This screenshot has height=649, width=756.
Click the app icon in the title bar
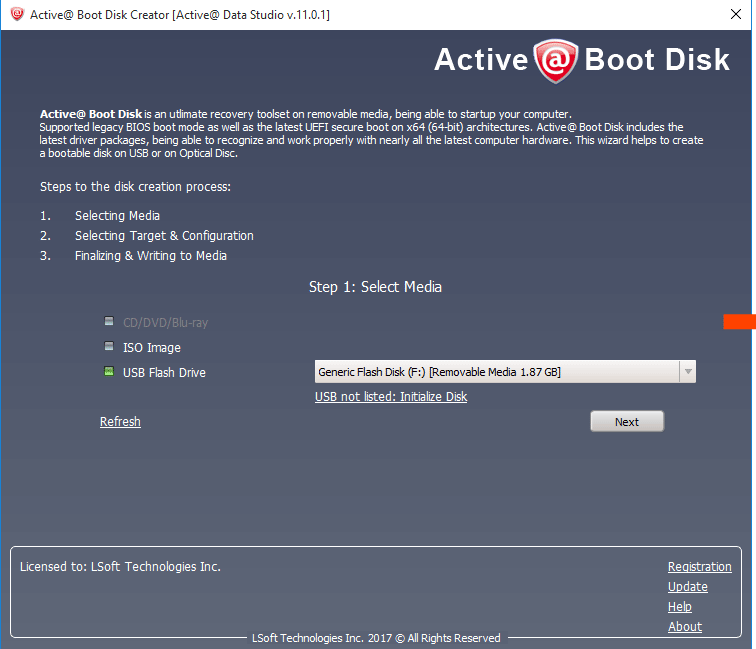tap(17, 14)
